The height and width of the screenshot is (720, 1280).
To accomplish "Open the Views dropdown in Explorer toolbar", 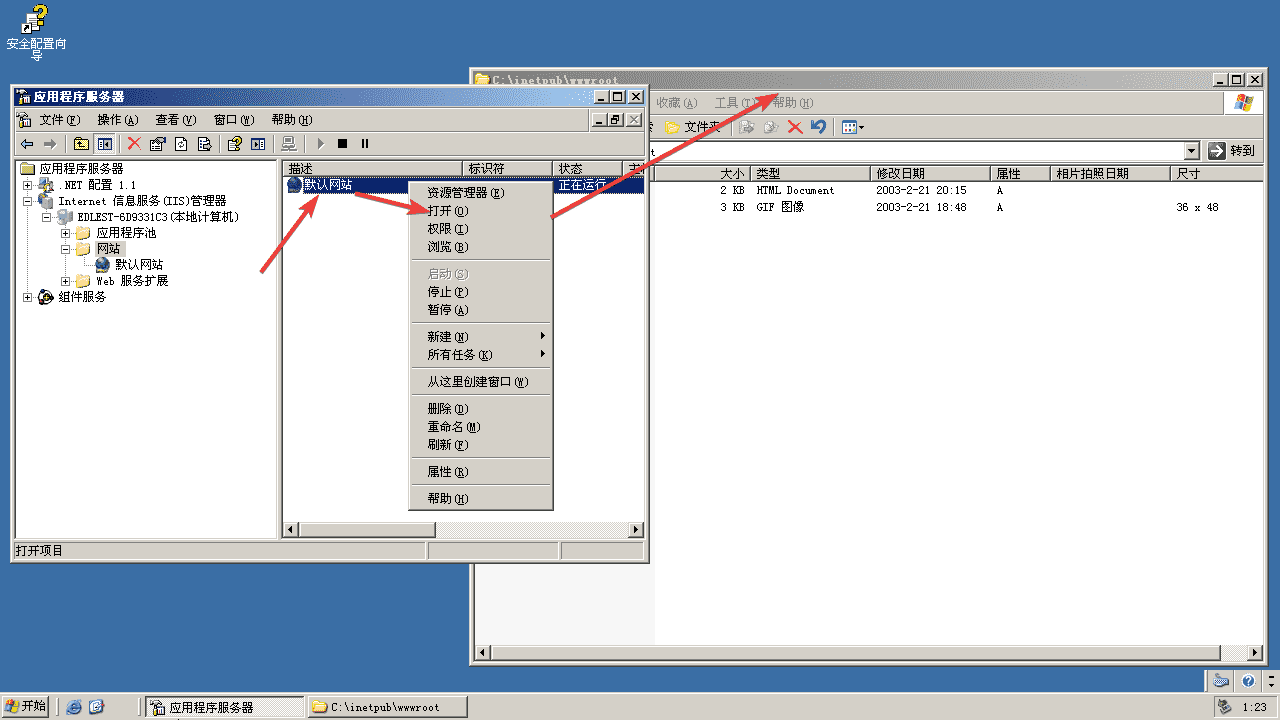I will (853, 127).
